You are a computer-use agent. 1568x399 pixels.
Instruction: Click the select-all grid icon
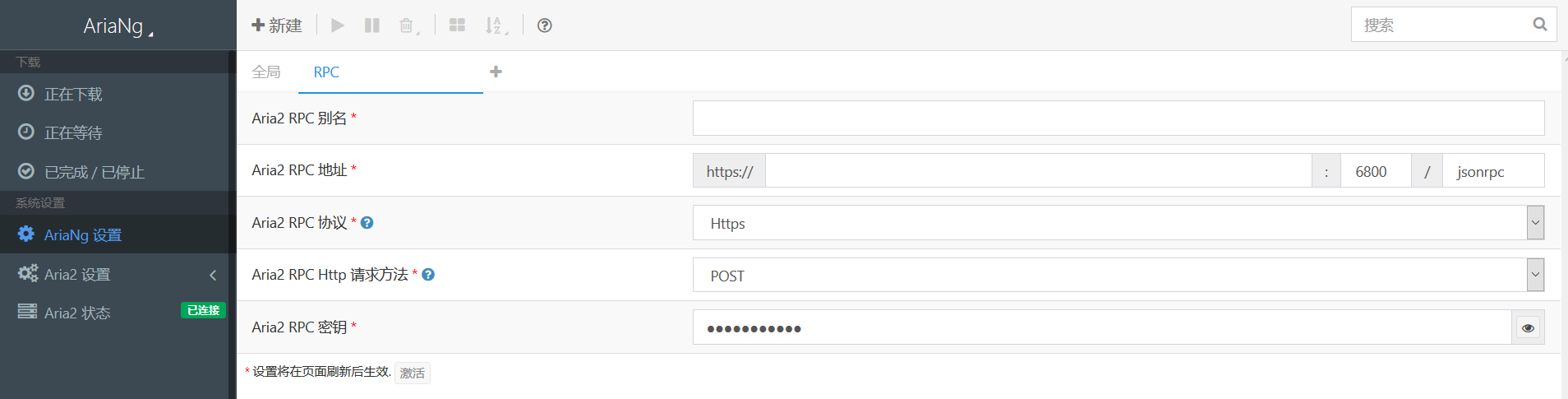(x=457, y=26)
